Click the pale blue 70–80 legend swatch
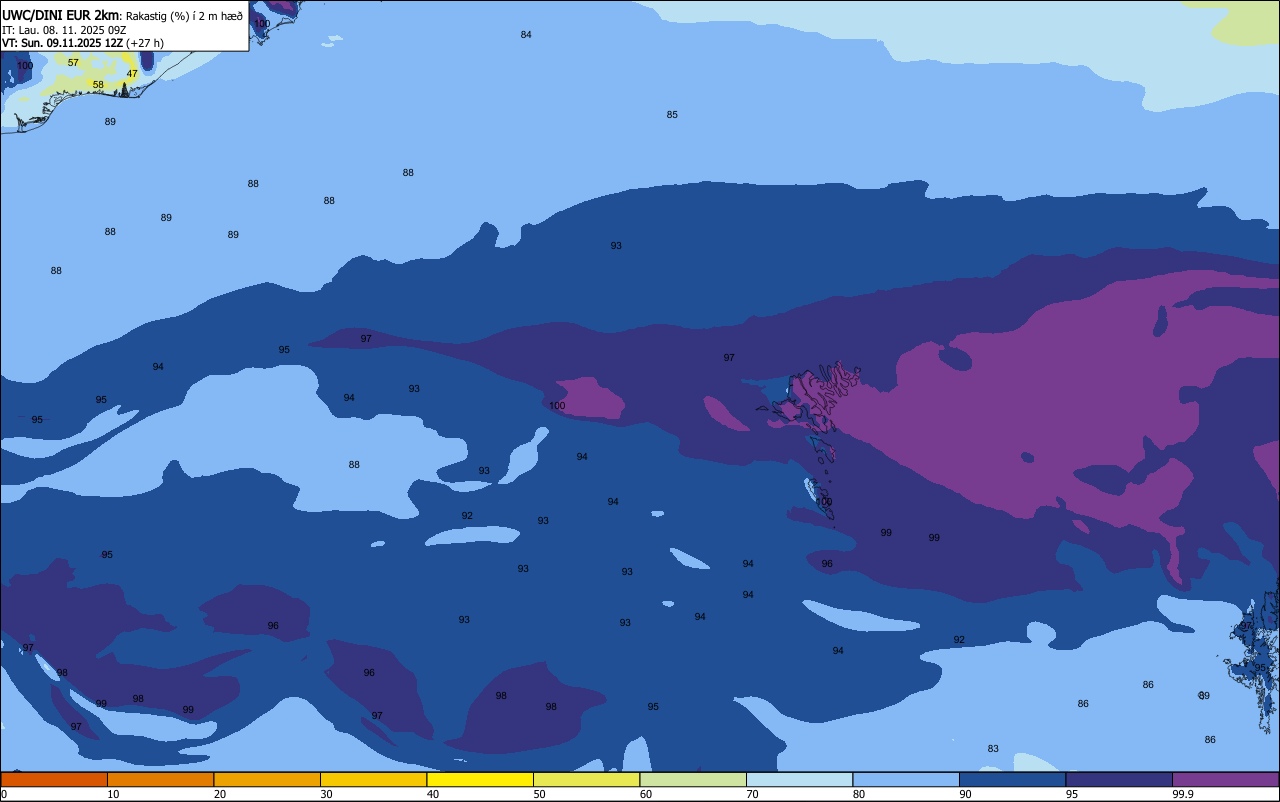Image resolution: width=1280 pixels, height=802 pixels. click(x=799, y=779)
